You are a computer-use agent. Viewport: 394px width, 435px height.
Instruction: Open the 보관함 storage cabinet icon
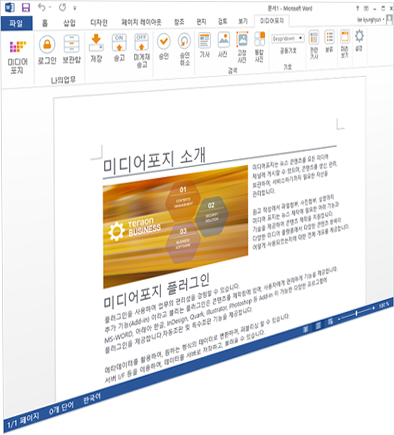coord(72,44)
